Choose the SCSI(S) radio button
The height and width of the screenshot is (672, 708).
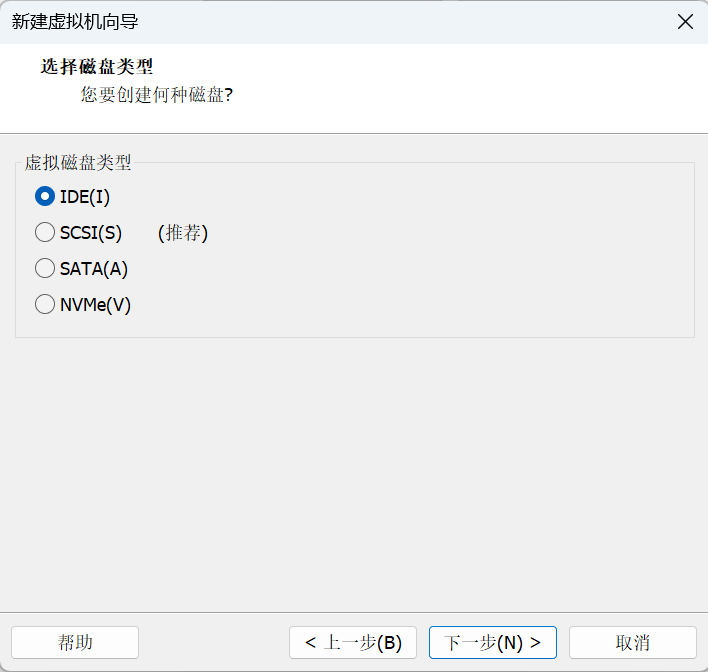pyautogui.click(x=45, y=232)
